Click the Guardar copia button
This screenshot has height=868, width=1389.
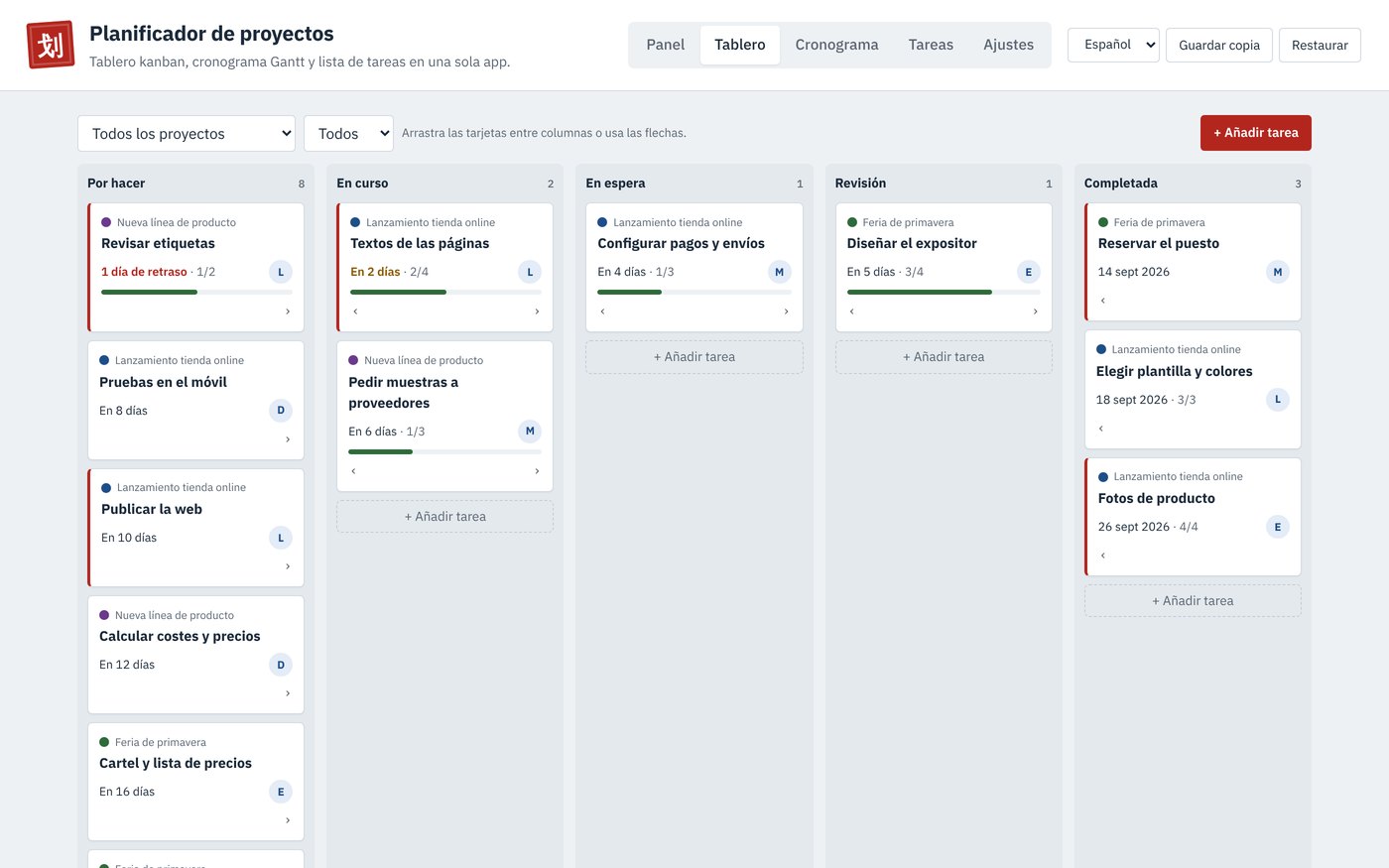tap(1219, 45)
